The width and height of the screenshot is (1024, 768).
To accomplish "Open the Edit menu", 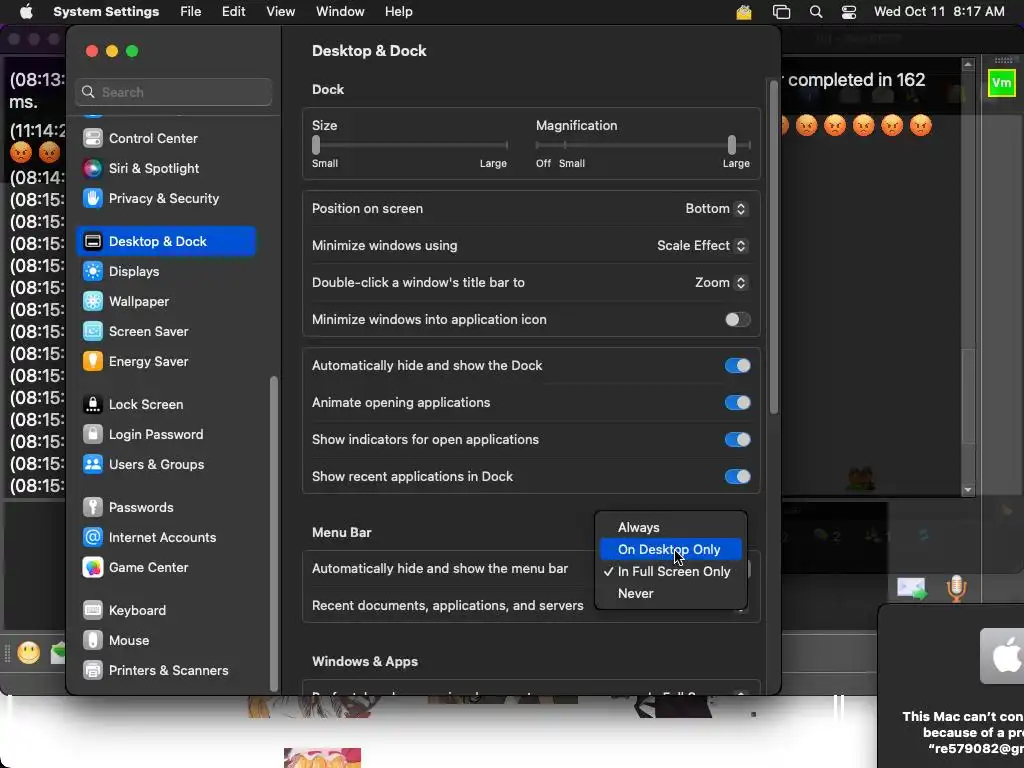I will [233, 12].
